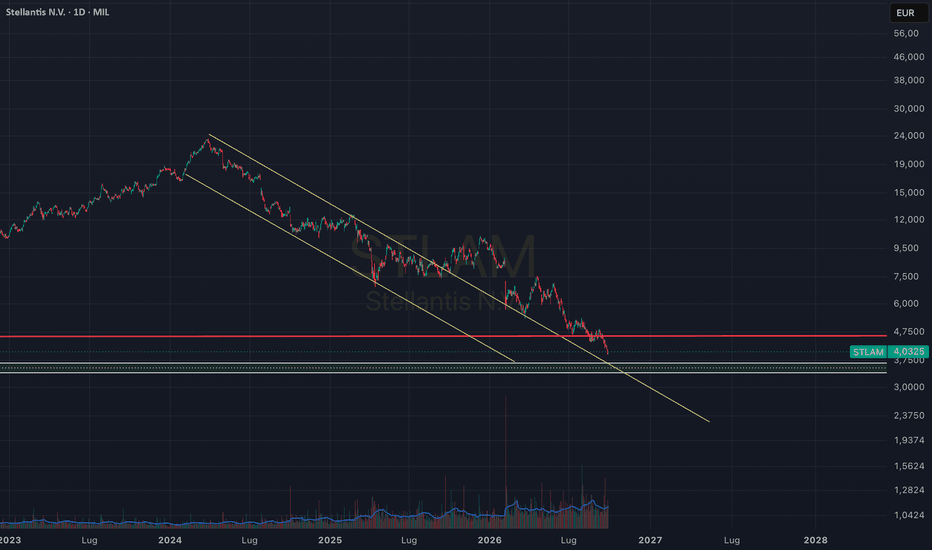The image size is (932, 550).
Task: Click the 7,500 price axis label
Action: [906, 276]
